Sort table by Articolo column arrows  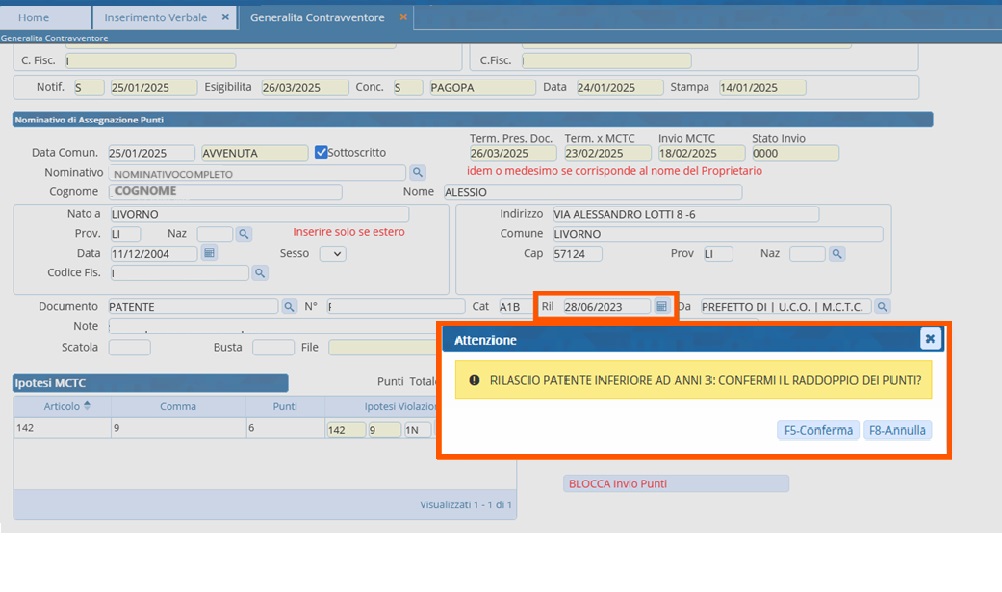point(88,406)
